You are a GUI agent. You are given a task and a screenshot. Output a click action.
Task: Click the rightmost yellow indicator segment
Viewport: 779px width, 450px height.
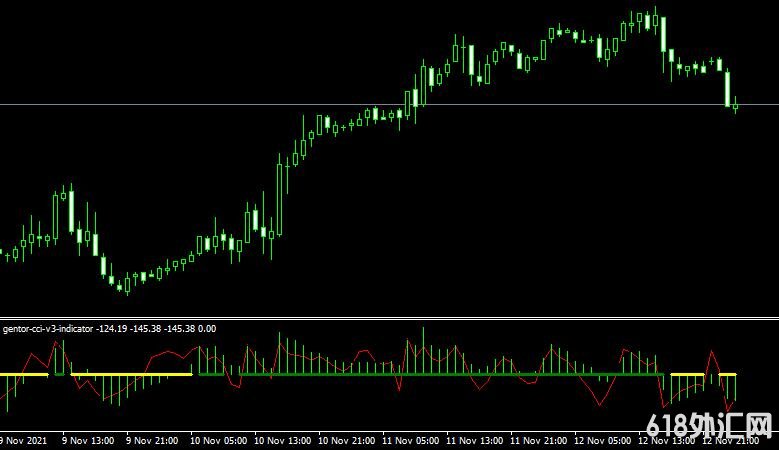coord(727,374)
